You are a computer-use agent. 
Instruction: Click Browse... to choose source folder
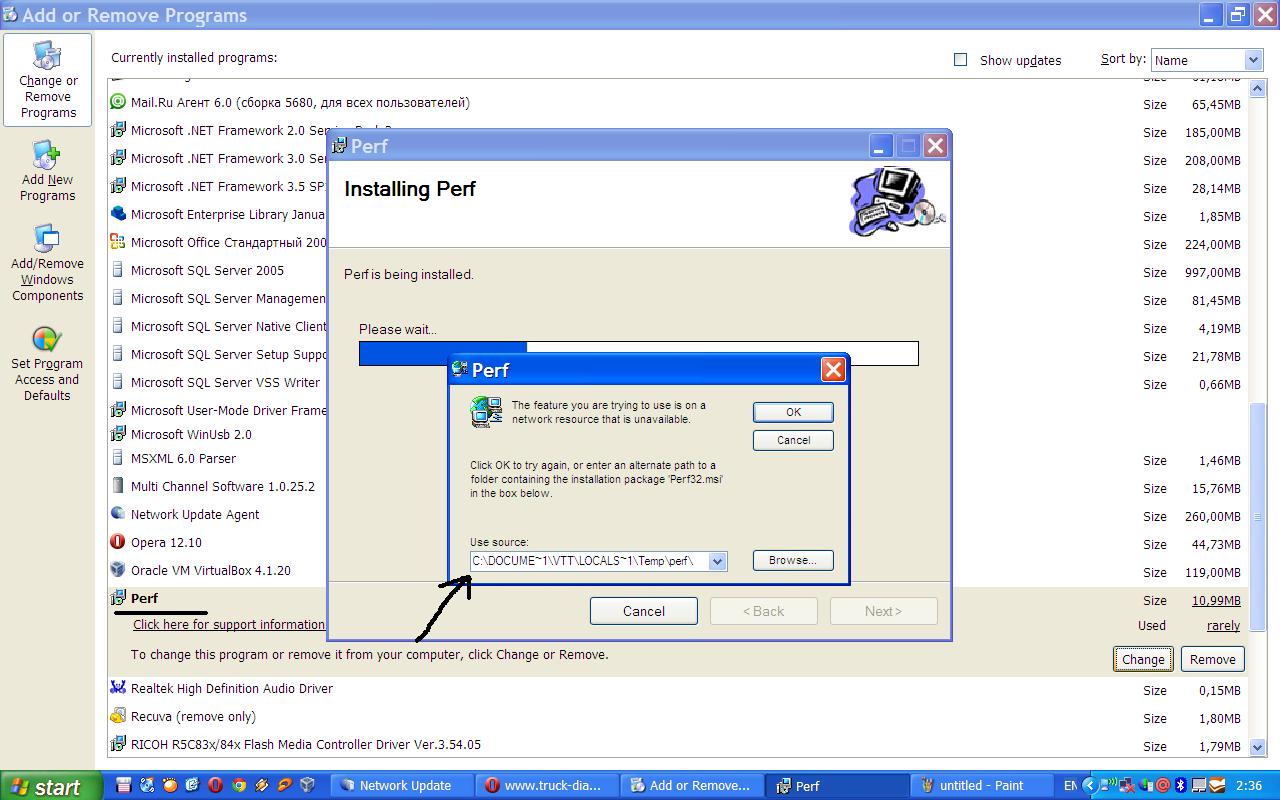793,560
